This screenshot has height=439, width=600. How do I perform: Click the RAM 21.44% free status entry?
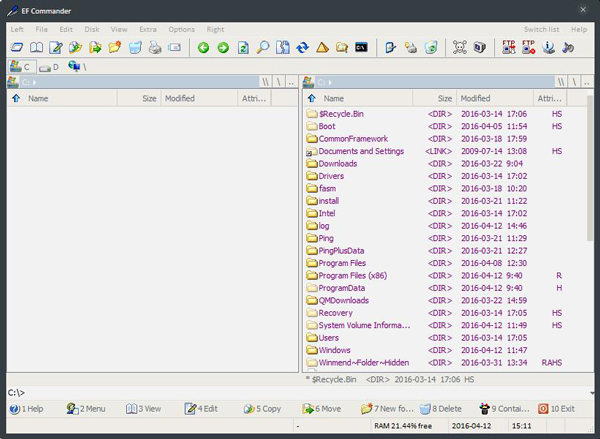click(403, 426)
